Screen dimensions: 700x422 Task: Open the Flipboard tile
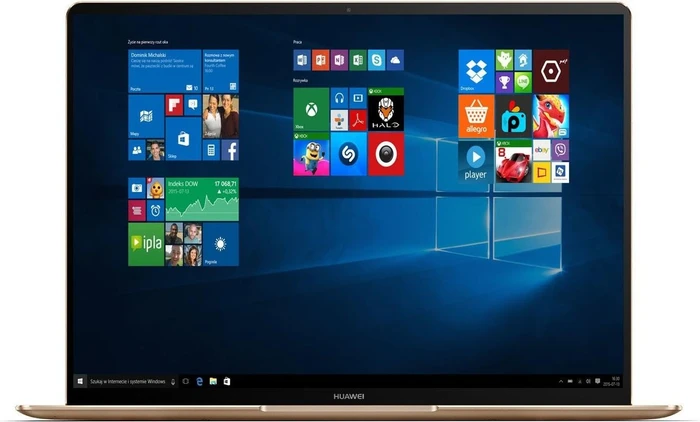click(174, 105)
